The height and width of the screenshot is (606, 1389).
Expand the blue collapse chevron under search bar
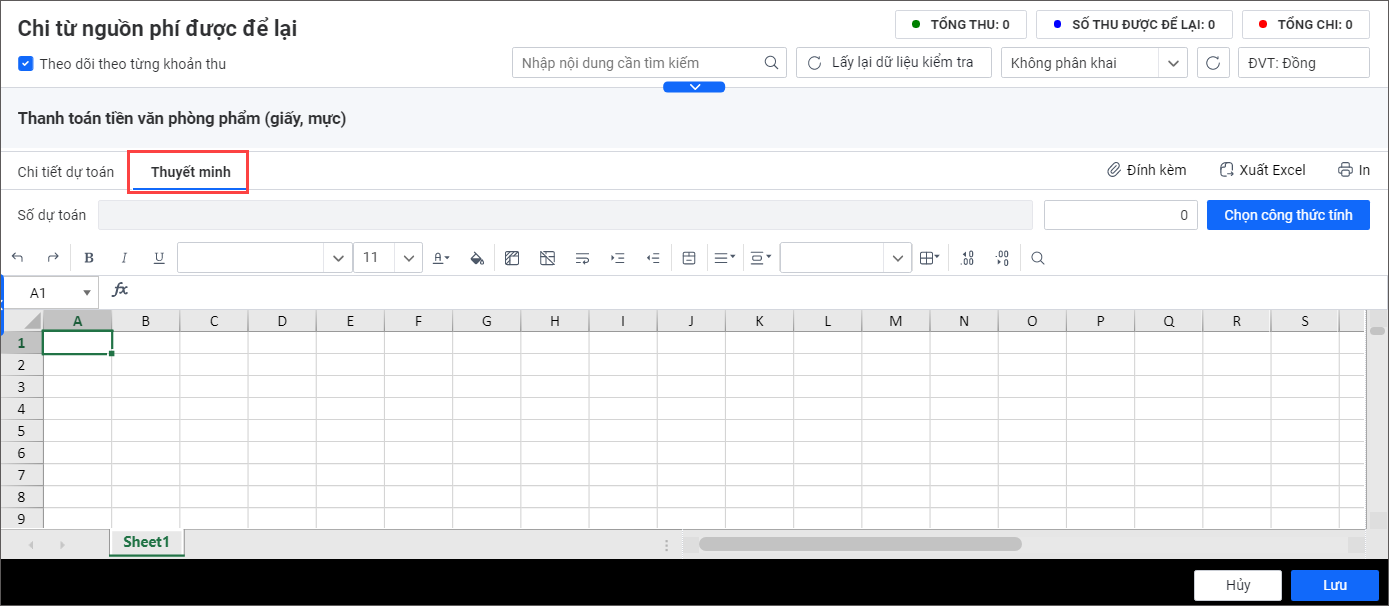click(694, 87)
